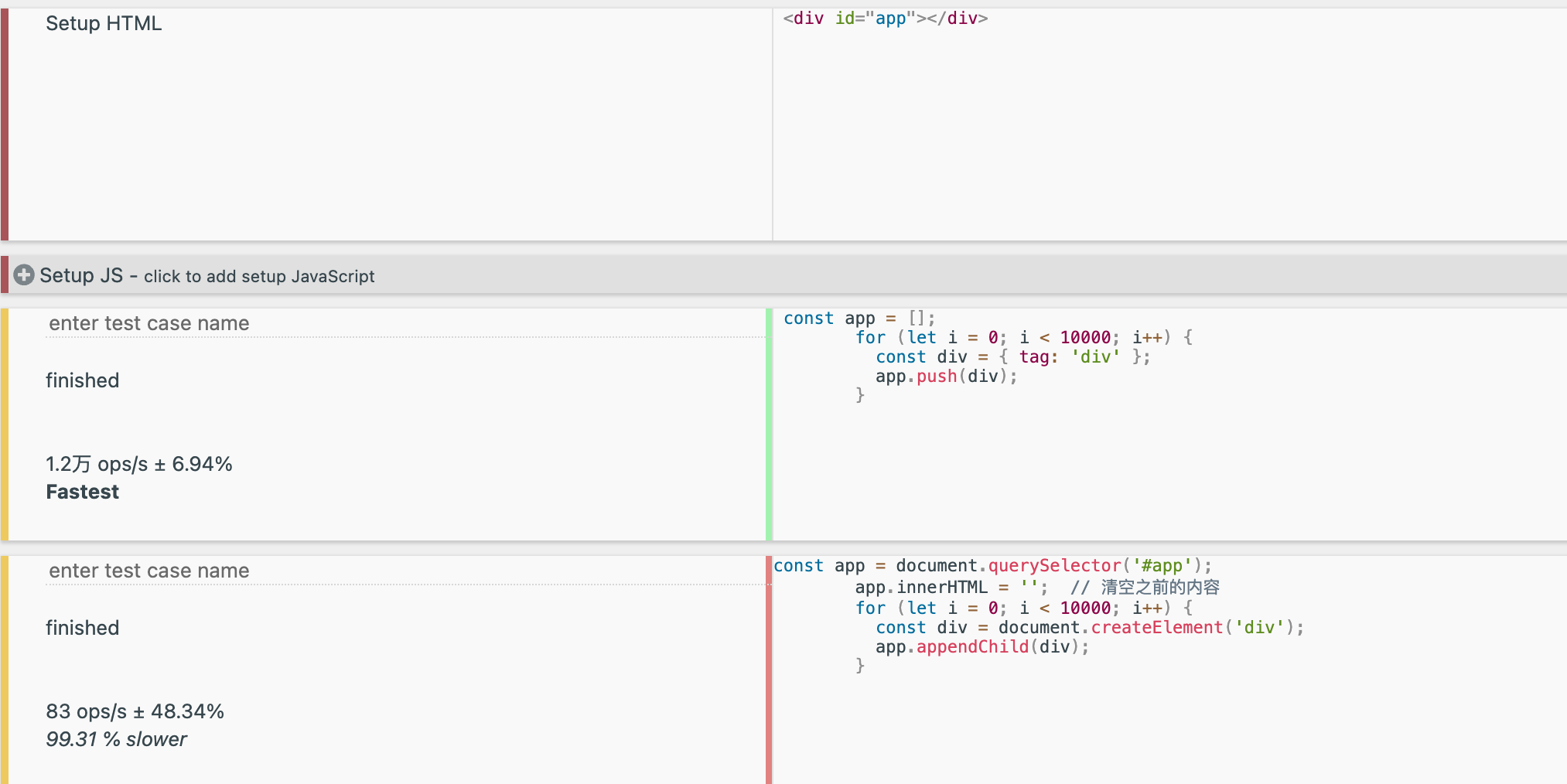The height and width of the screenshot is (784, 1567).
Task: Click the Setup HTML label
Action: pyautogui.click(x=104, y=23)
